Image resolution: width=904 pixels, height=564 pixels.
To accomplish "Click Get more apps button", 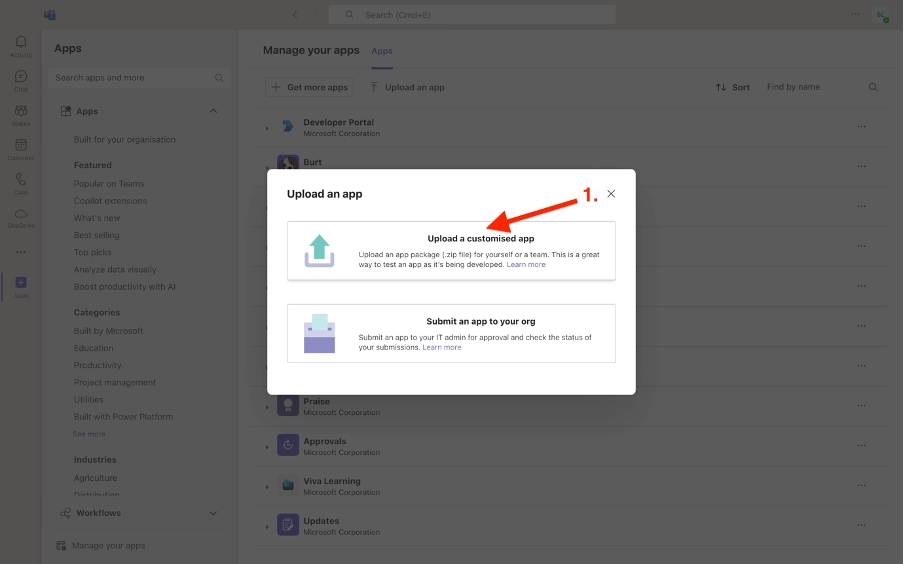I will (x=310, y=87).
